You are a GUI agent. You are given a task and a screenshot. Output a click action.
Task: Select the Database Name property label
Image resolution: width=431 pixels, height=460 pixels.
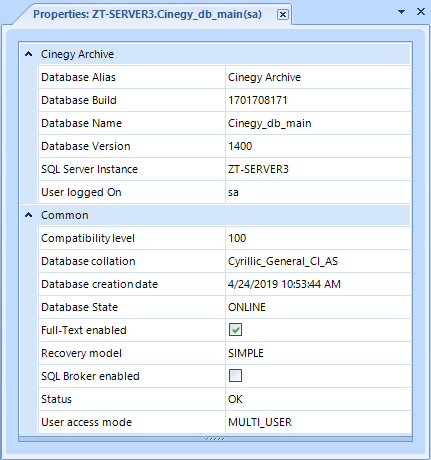click(81, 123)
